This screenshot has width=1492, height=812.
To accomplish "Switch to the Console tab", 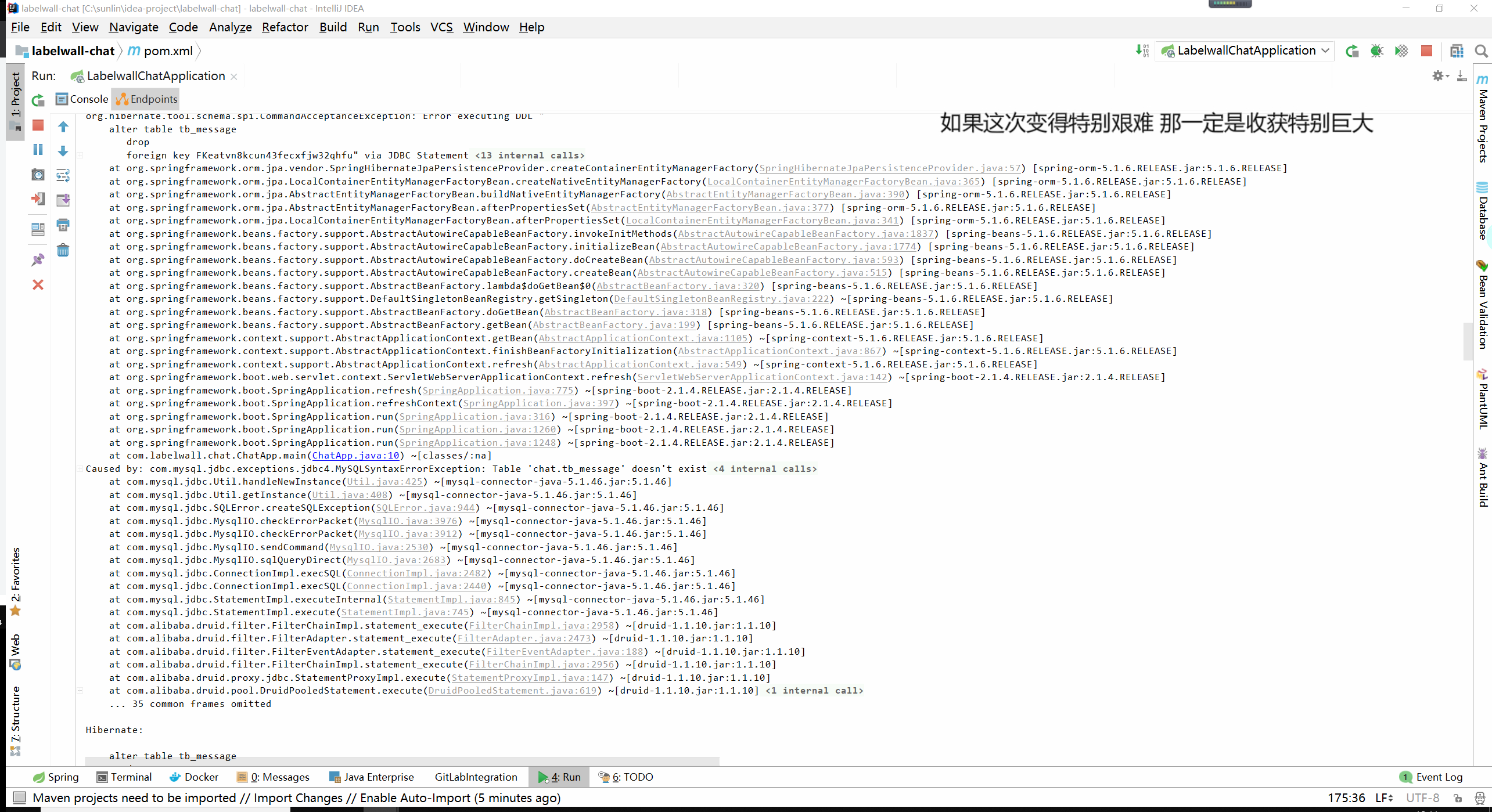I will [82, 99].
